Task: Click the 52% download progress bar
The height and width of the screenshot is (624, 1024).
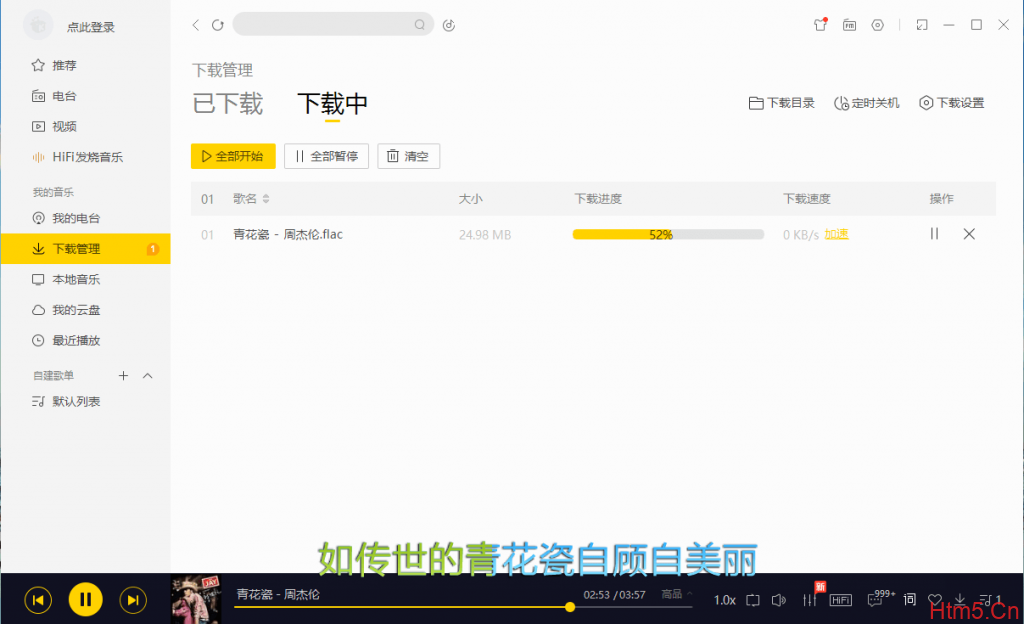Action: coord(668,234)
